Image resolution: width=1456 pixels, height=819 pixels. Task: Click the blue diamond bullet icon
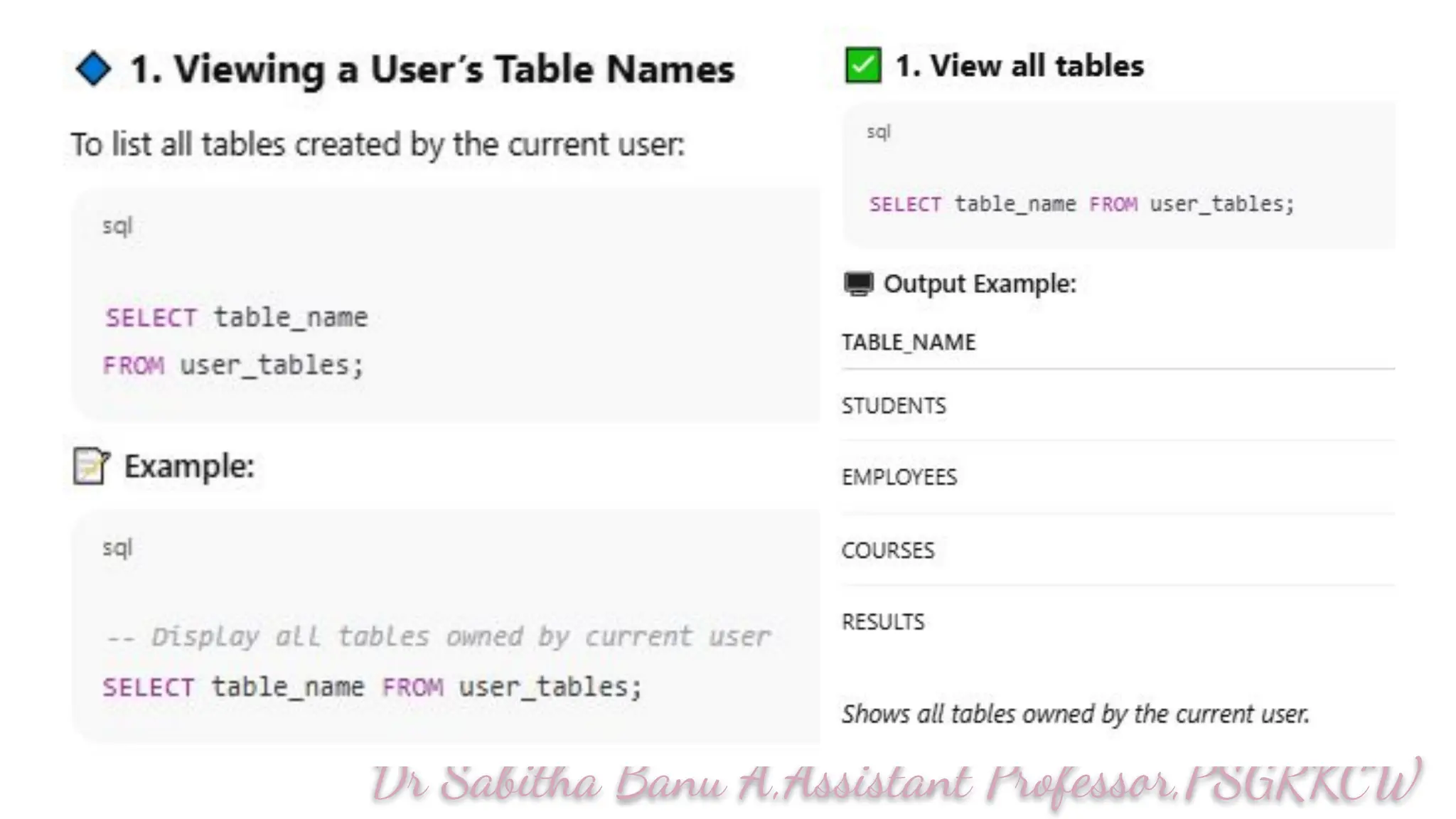coord(93,69)
